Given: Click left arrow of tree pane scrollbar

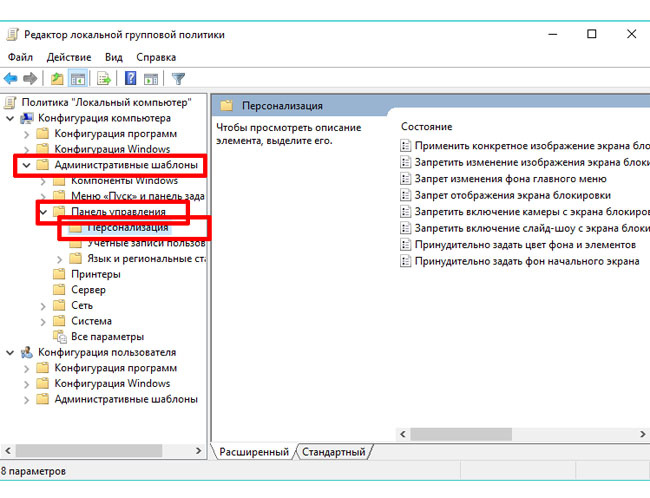Looking at the screenshot, I should [x=7, y=451].
